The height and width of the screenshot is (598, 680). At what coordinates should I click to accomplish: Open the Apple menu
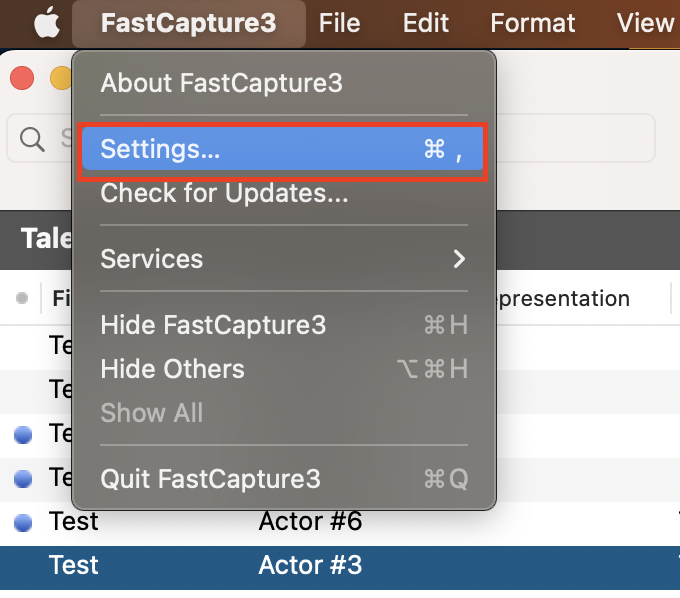click(x=46, y=22)
